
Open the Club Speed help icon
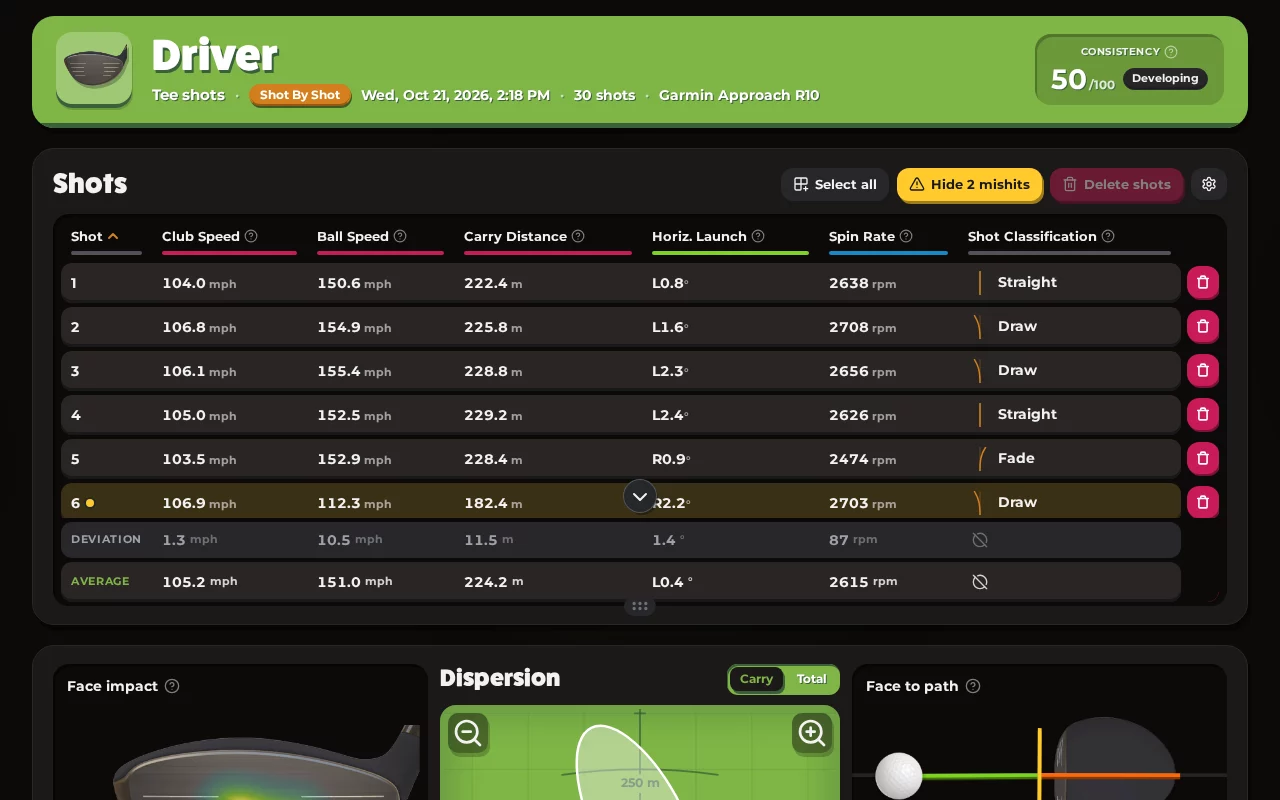pyautogui.click(x=251, y=236)
